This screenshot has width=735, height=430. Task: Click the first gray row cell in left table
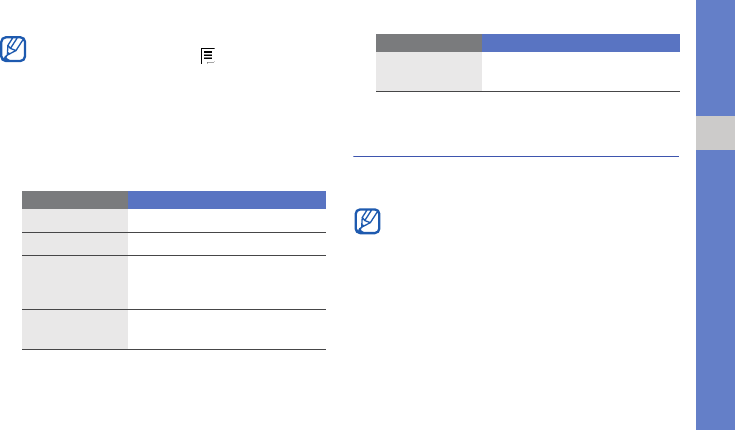(75, 219)
